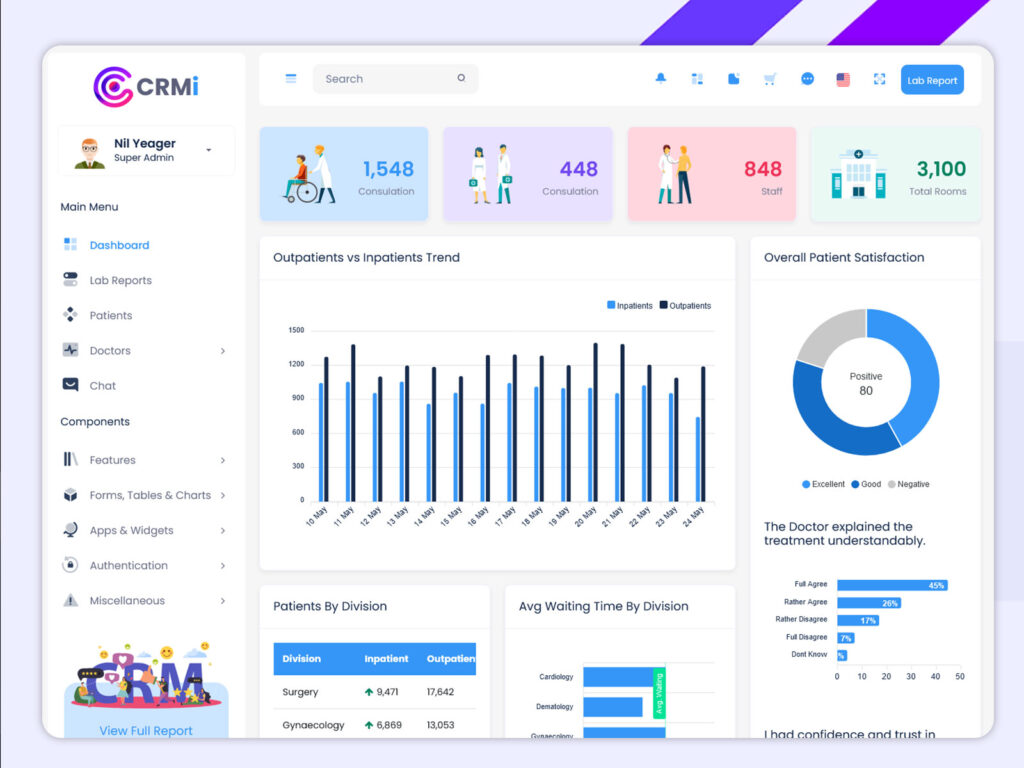Click the Full Agree 45% bar
Viewport: 1024px width, 768px height.
(x=891, y=585)
